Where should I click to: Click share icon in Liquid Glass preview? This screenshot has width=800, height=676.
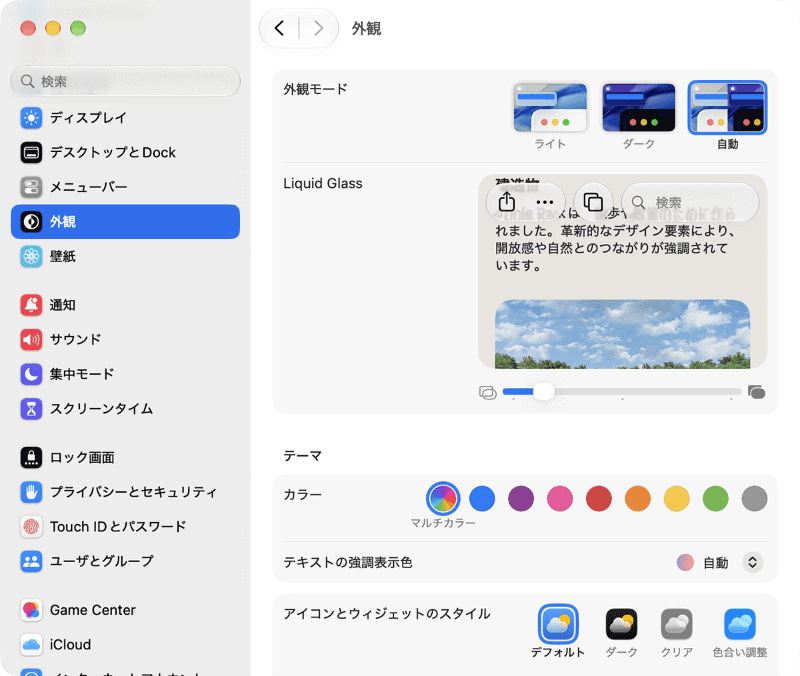point(507,202)
